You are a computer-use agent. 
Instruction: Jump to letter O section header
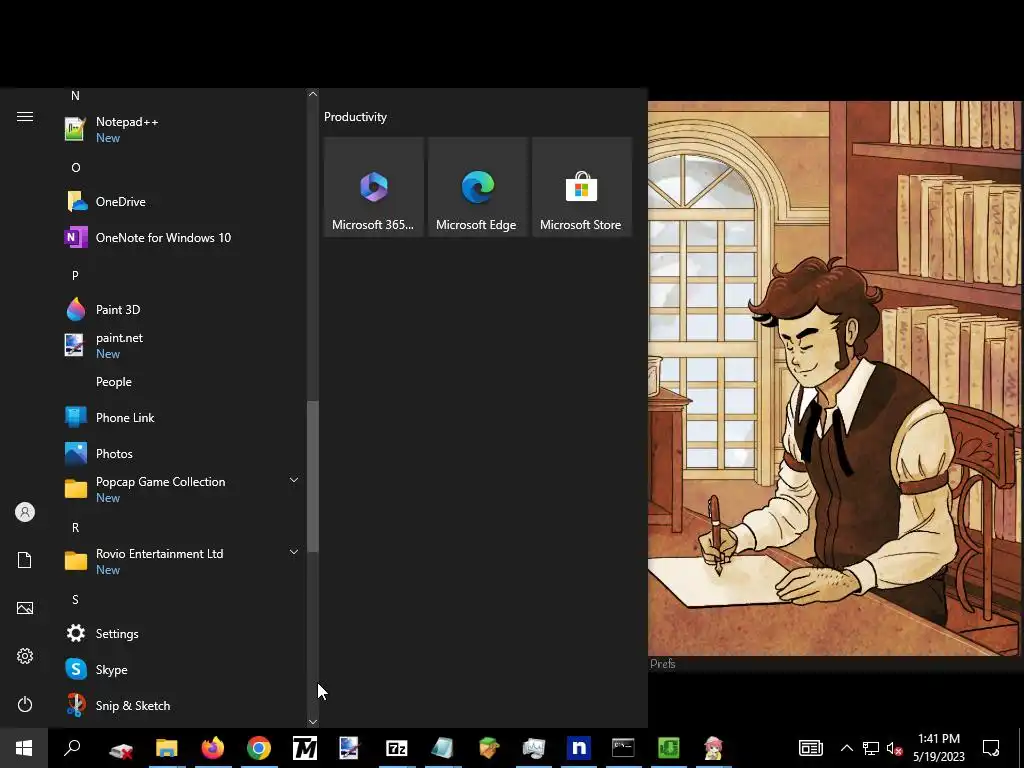[76, 168]
